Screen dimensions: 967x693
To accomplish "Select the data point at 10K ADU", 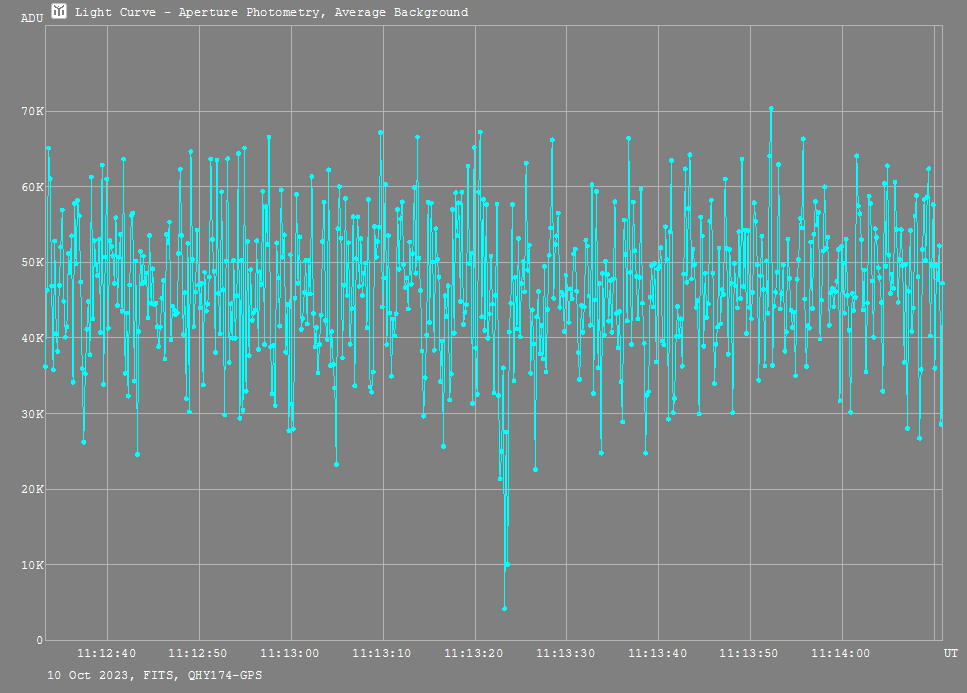I will click(x=507, y=564).
